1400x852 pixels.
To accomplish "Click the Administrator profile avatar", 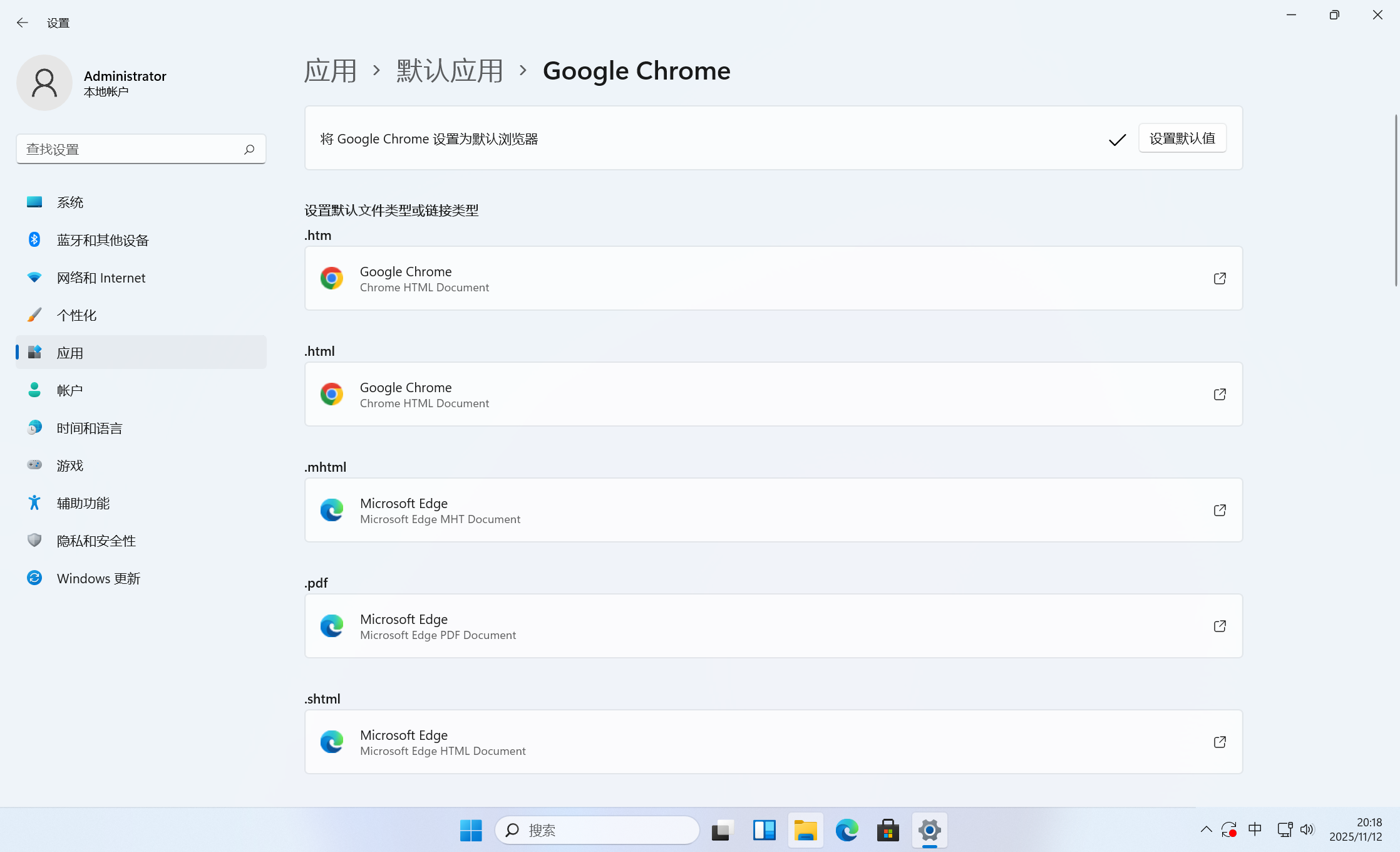I will coord(44,83).
